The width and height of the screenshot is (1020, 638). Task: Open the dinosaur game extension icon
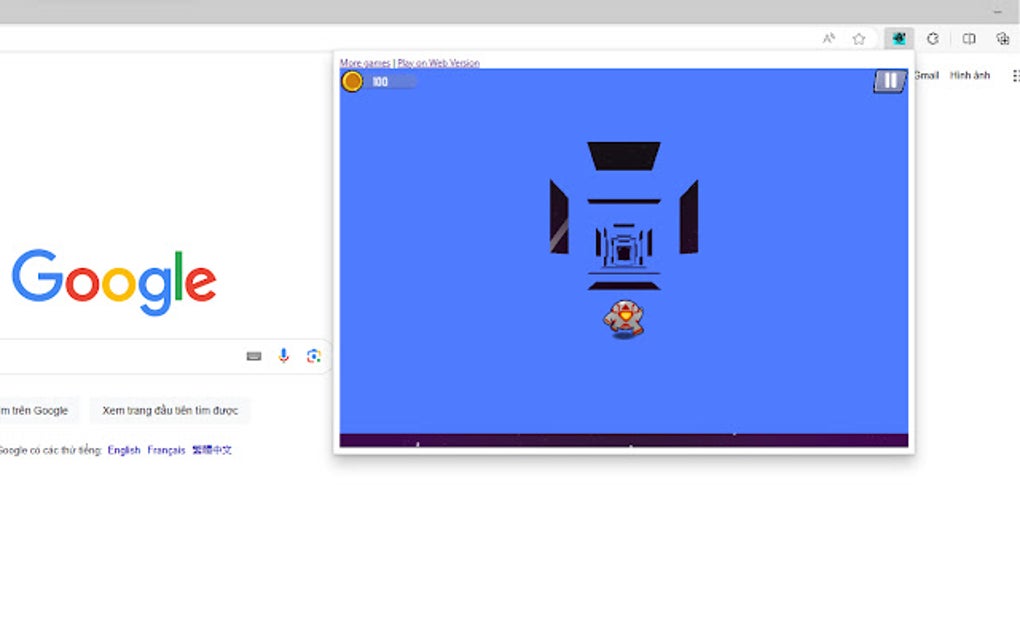click(x=897, y=38)
